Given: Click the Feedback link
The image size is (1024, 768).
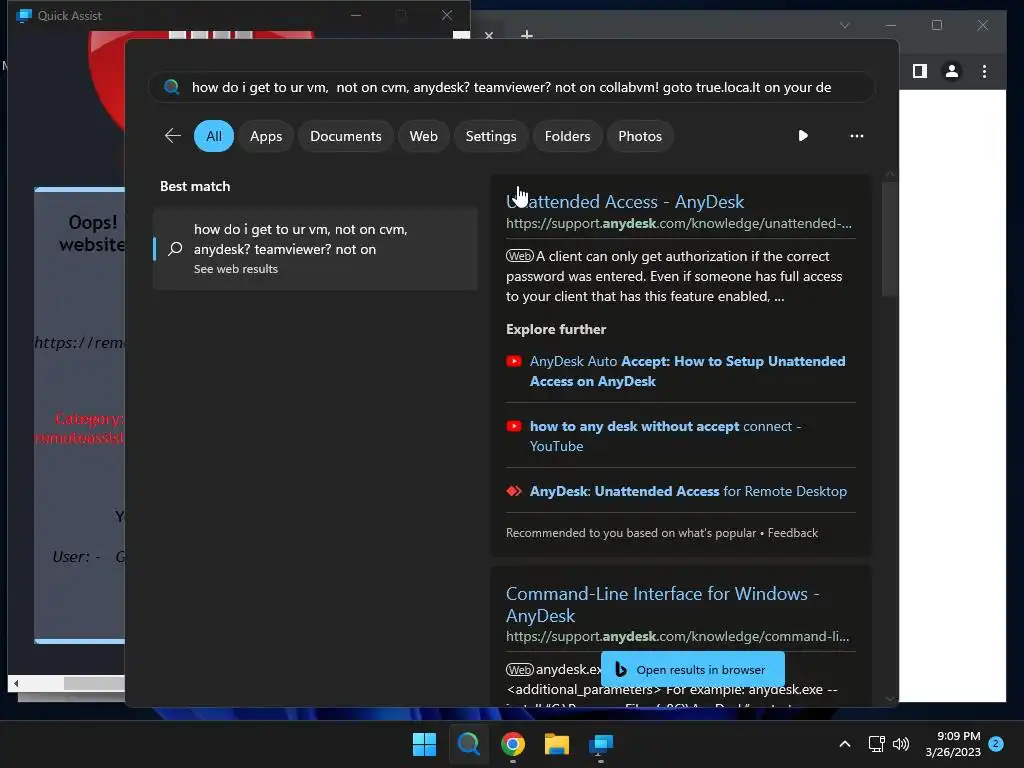Looking at the screenshot, I should point(793,533).
